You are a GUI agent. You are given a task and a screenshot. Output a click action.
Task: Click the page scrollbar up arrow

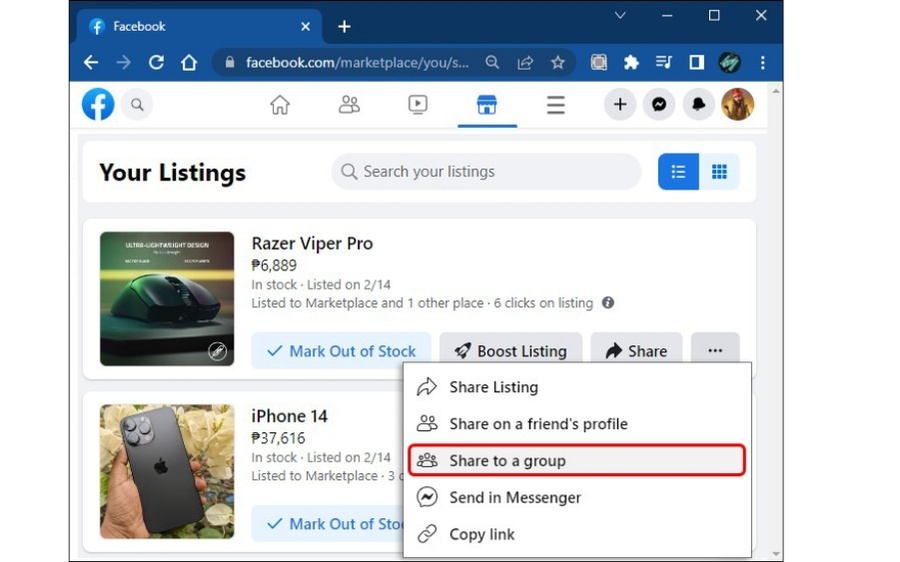(x=776, y=91)
